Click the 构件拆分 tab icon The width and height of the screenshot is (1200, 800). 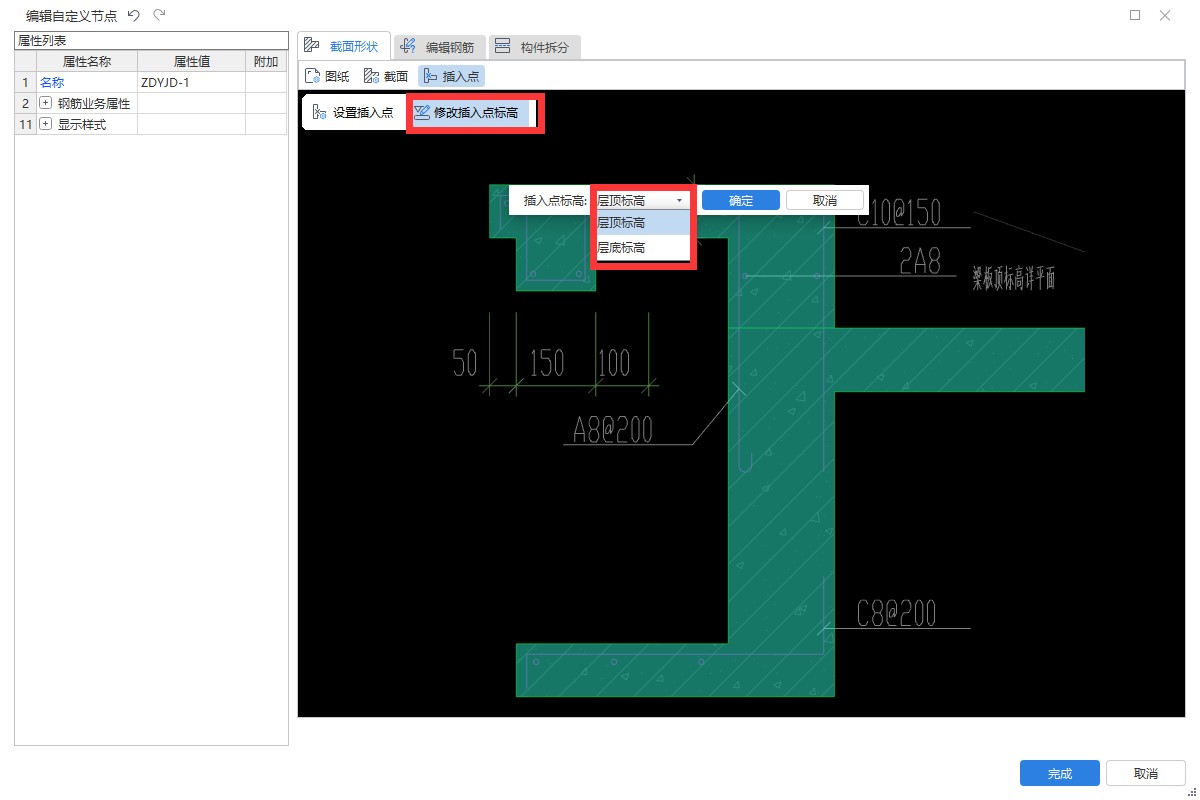pyautogui.click(x=503, y=46)
